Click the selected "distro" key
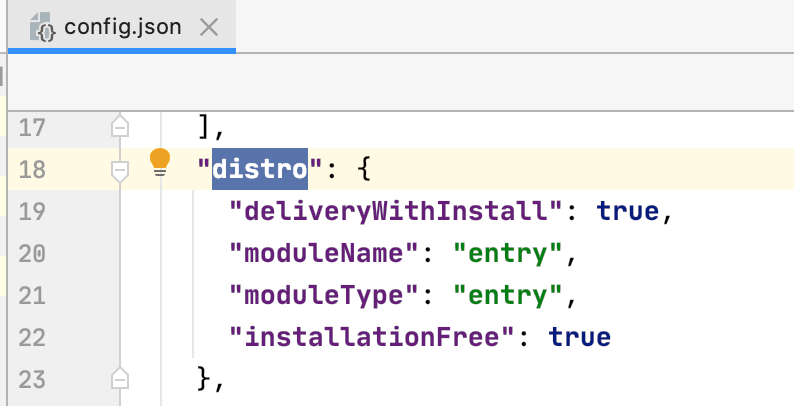Viewport: 794px width, 406px height. click(260, 170)
